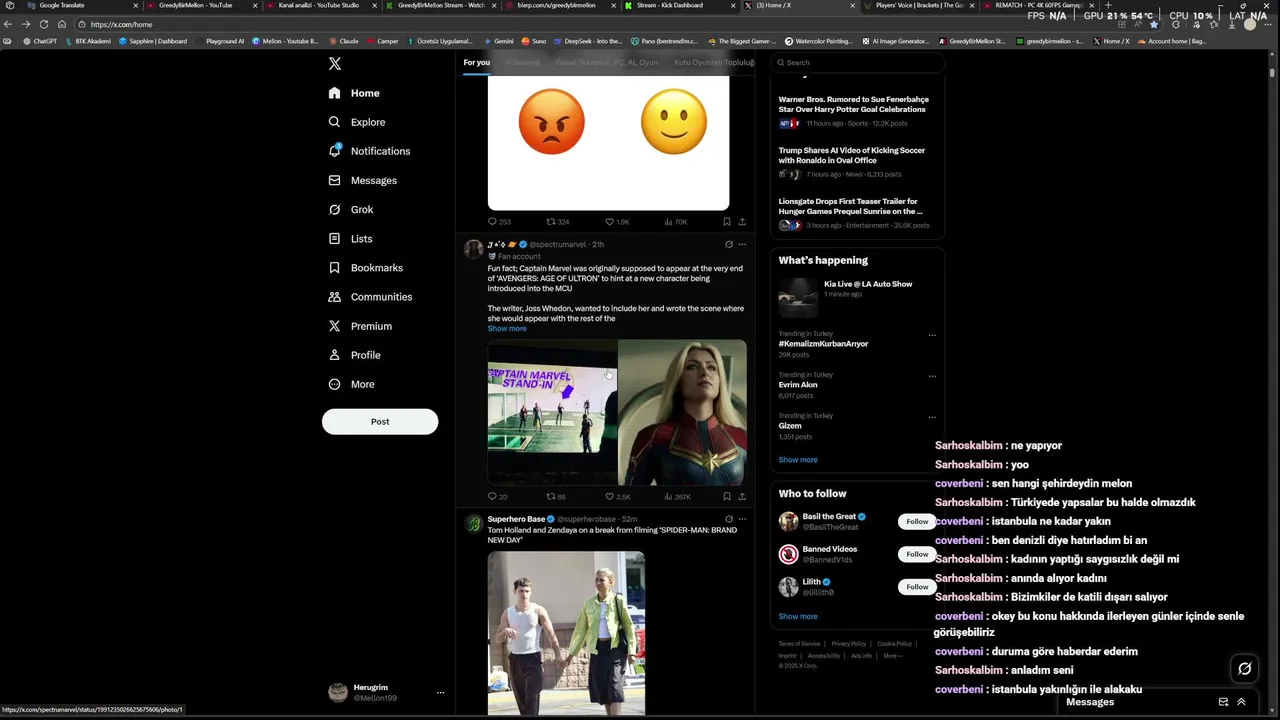The height and width of the screenshot is (720, 1280).
Task: Compose a new message in the Messages drawer
Action: 1223,702
